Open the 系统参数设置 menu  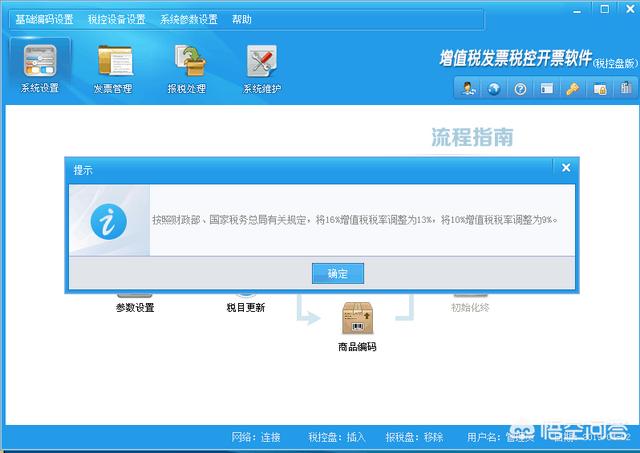click(189, 19)
